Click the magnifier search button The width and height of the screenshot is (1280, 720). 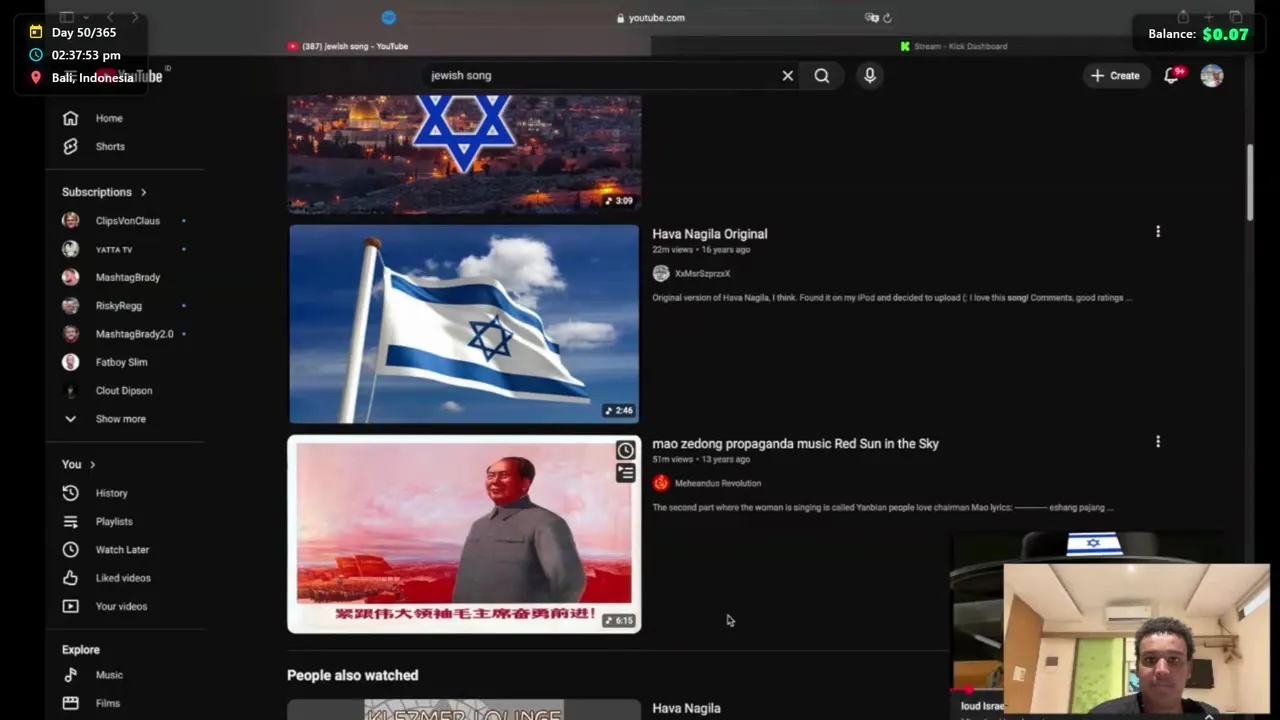coord(822,75)
